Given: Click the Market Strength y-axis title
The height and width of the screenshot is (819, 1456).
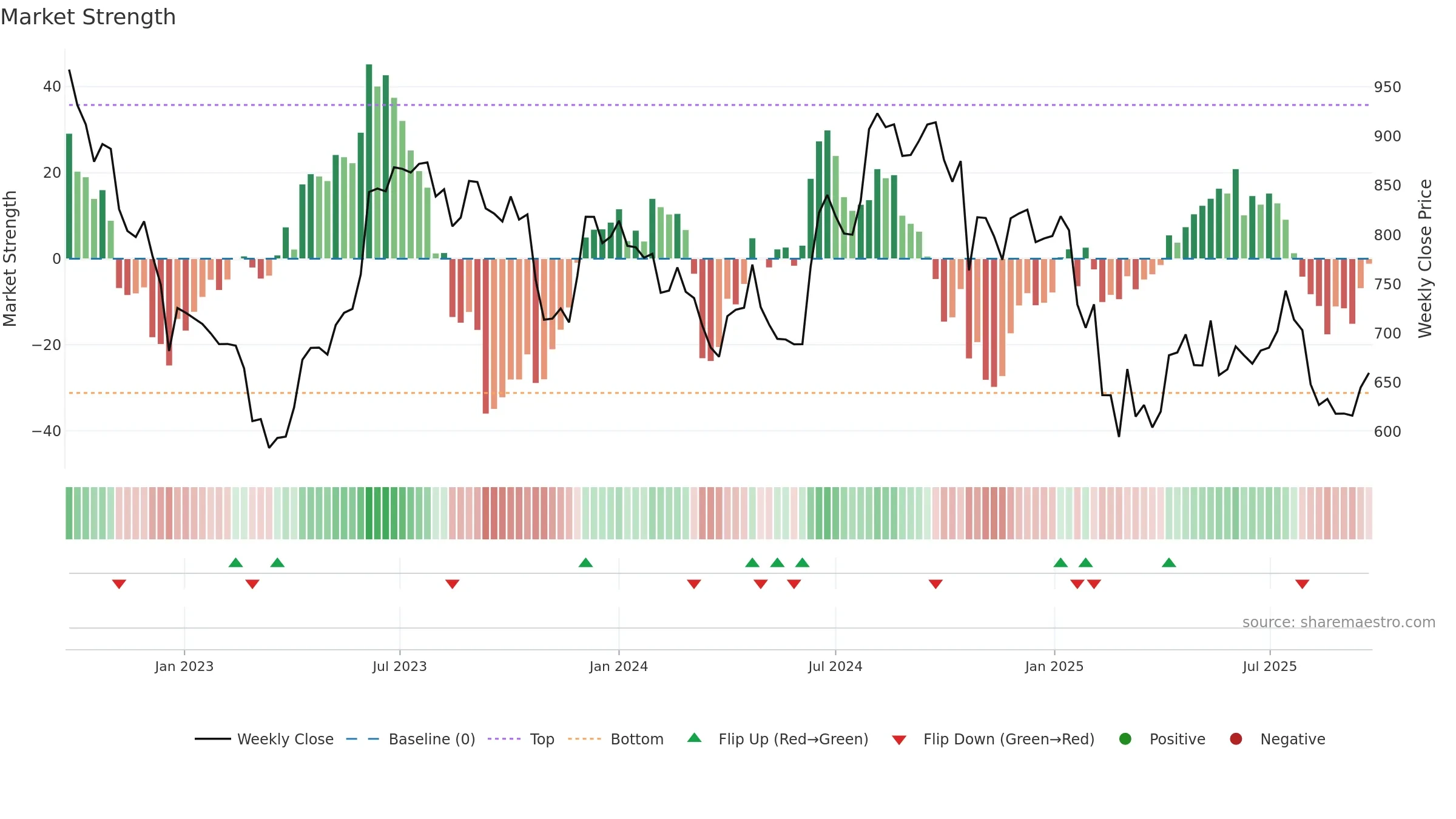Looking at the screenshot, I should pos(10,258).
